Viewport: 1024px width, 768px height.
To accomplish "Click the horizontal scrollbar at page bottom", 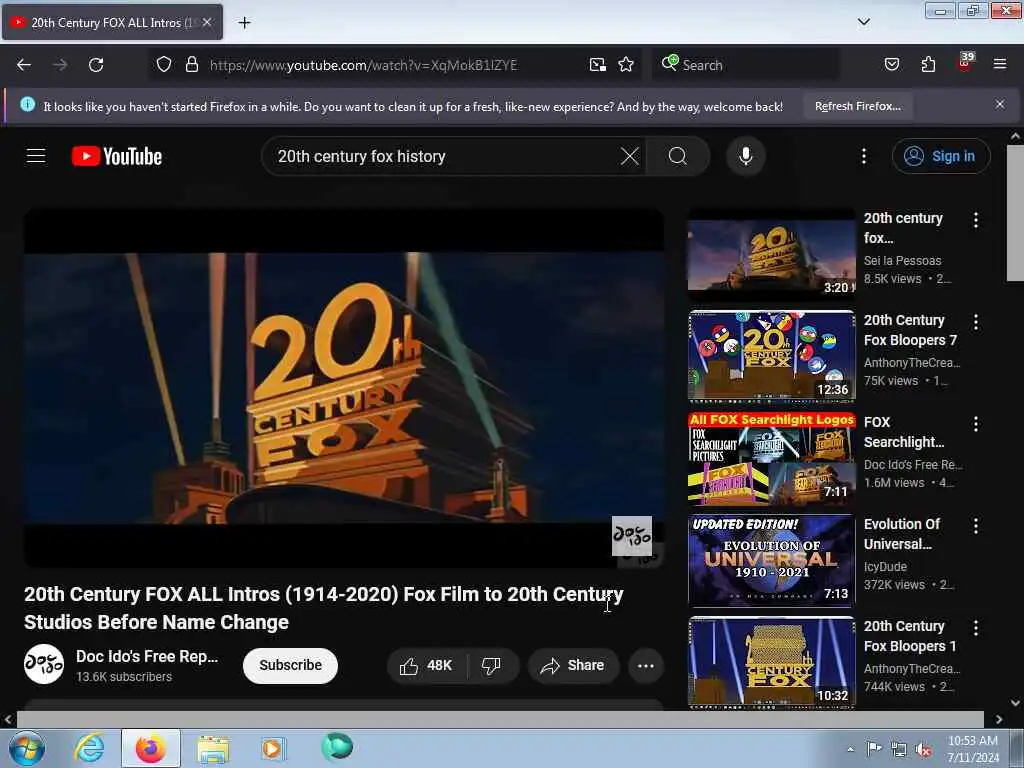I will 500,719.
